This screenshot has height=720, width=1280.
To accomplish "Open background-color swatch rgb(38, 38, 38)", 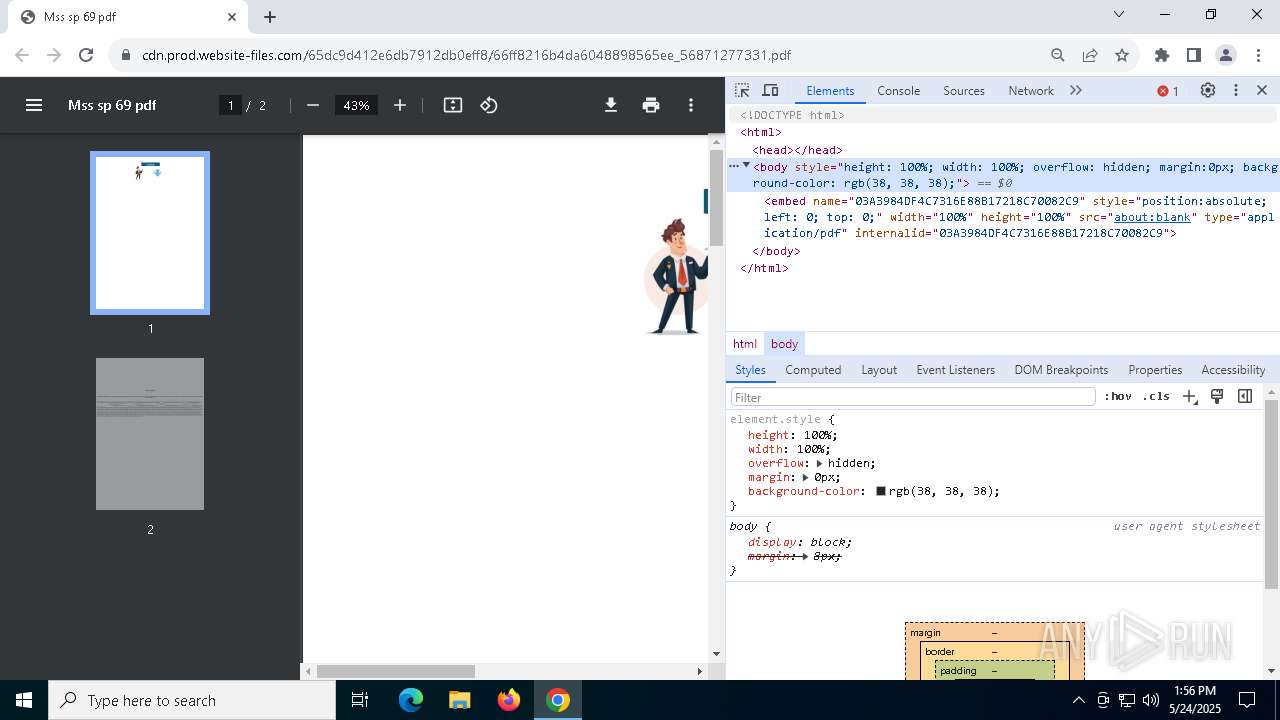I will tap(881, 491).
